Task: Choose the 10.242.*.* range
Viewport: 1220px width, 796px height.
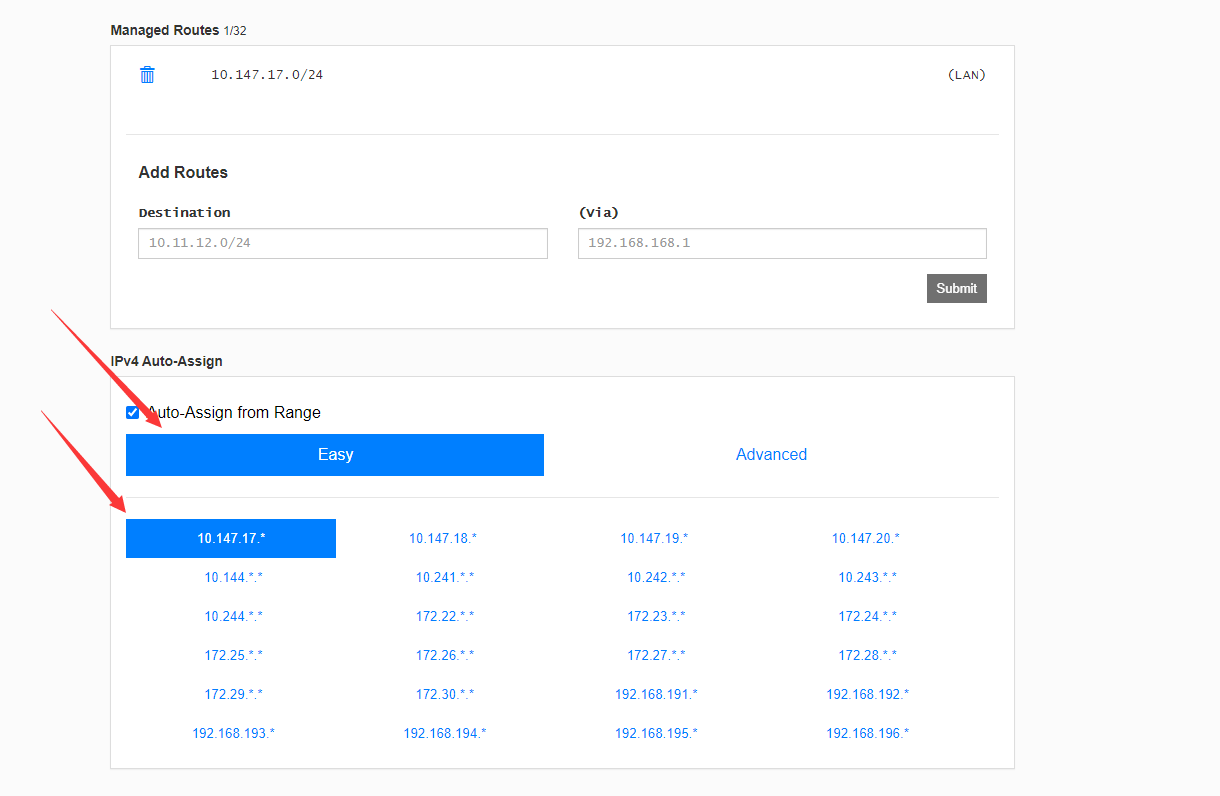Action: 656,577
